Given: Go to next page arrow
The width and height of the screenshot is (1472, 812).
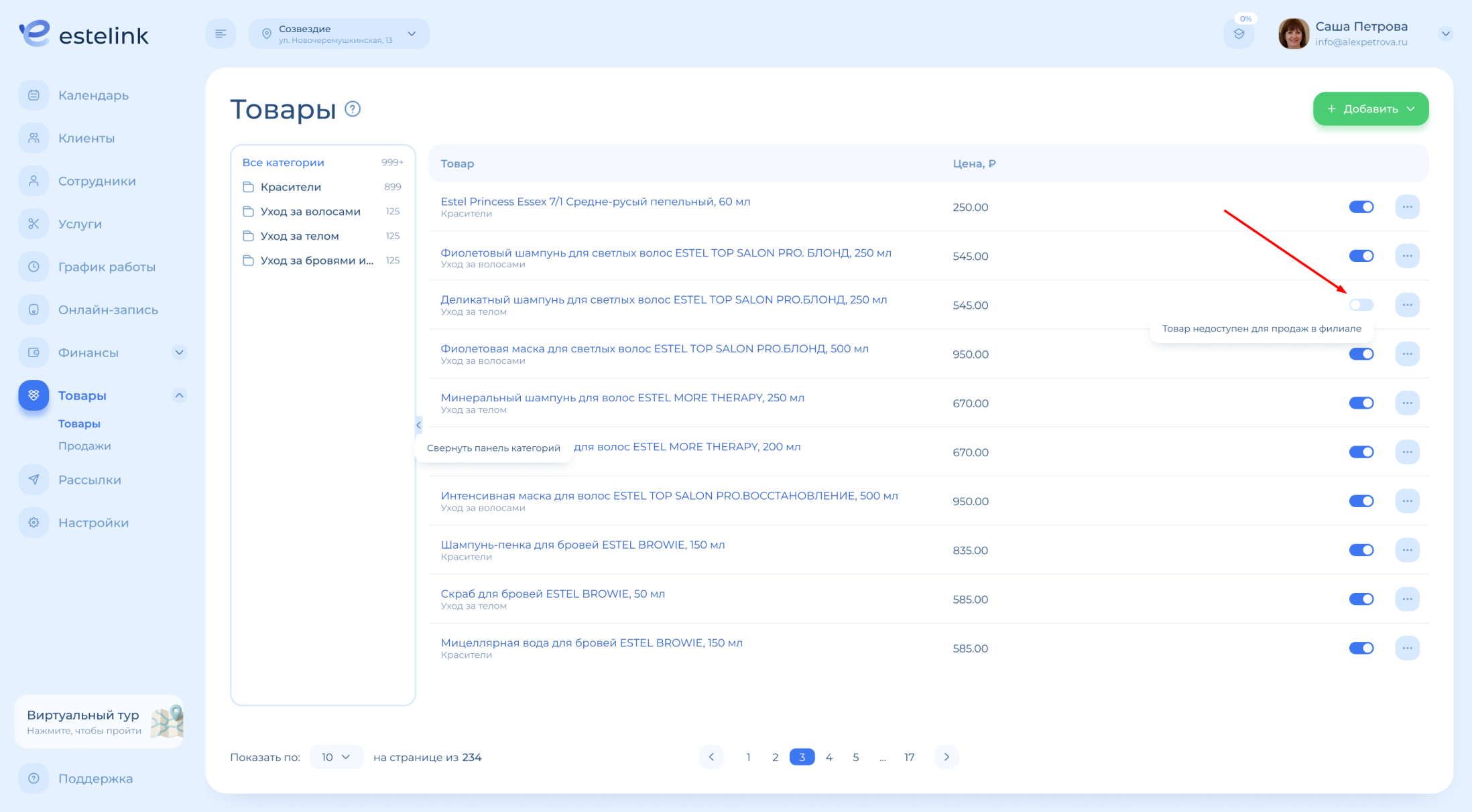Looking at the screenshot, I should point(946,757).
